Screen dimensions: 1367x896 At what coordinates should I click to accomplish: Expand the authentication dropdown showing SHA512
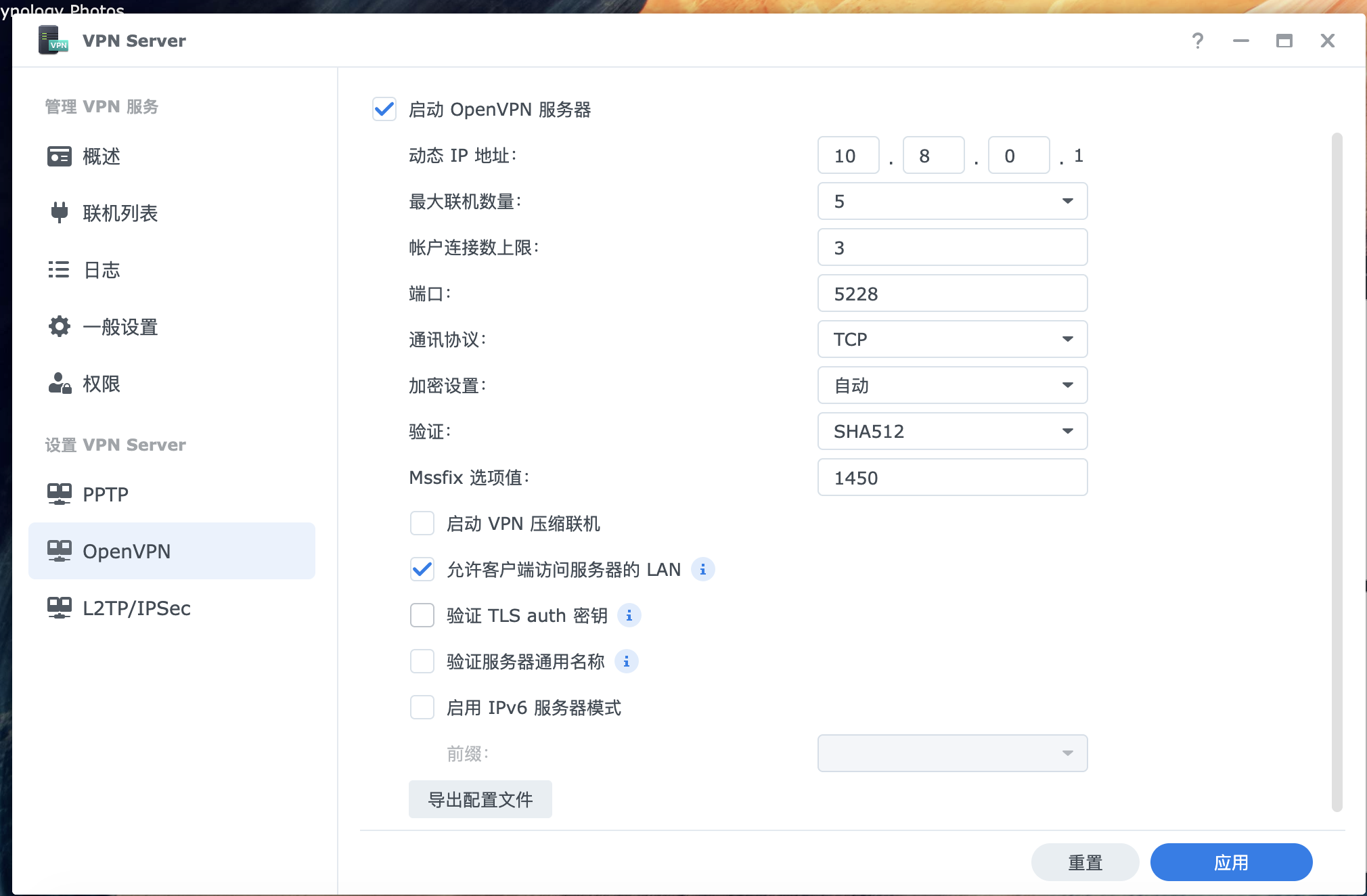(x=951, y=432)
